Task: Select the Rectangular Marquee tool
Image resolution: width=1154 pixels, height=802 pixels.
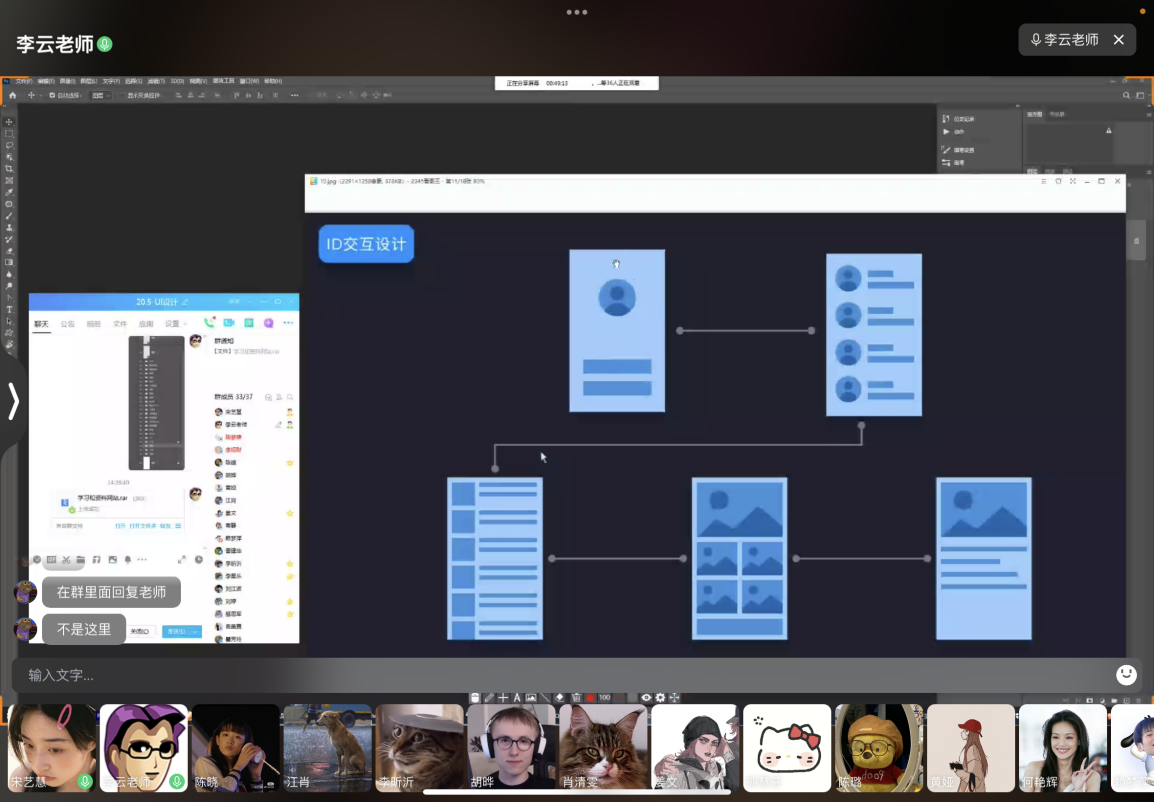Action: pos(9,134)
